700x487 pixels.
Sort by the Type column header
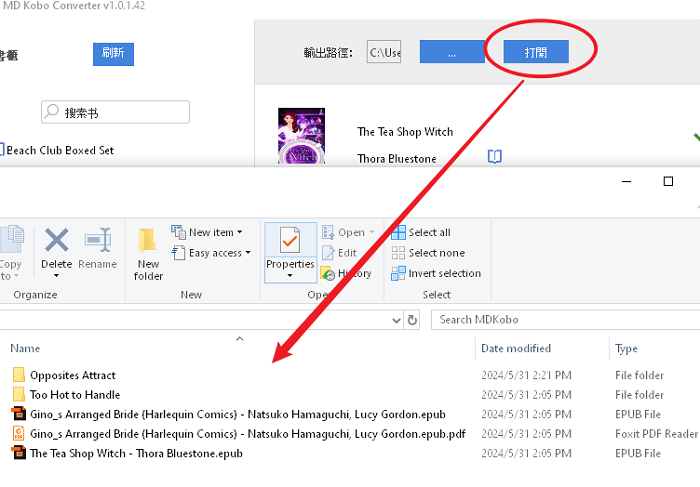[x=626, y=348]
